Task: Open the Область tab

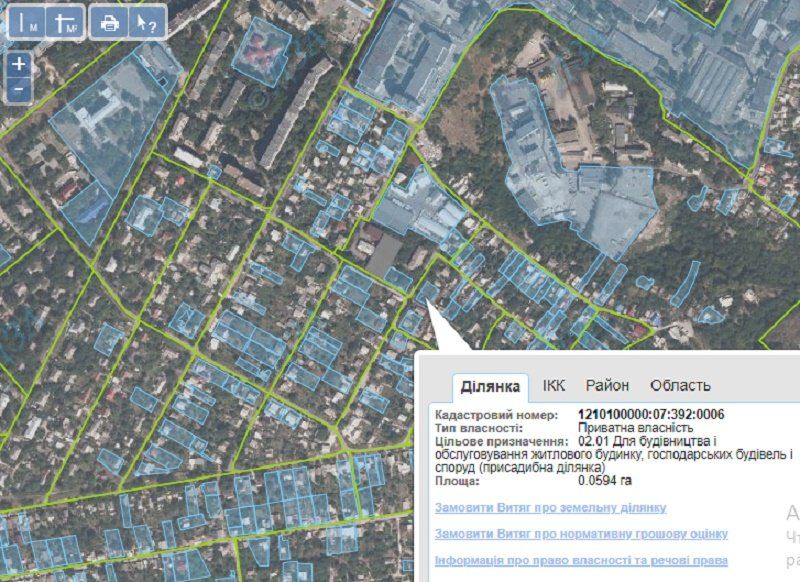Action: pos(680,385)
